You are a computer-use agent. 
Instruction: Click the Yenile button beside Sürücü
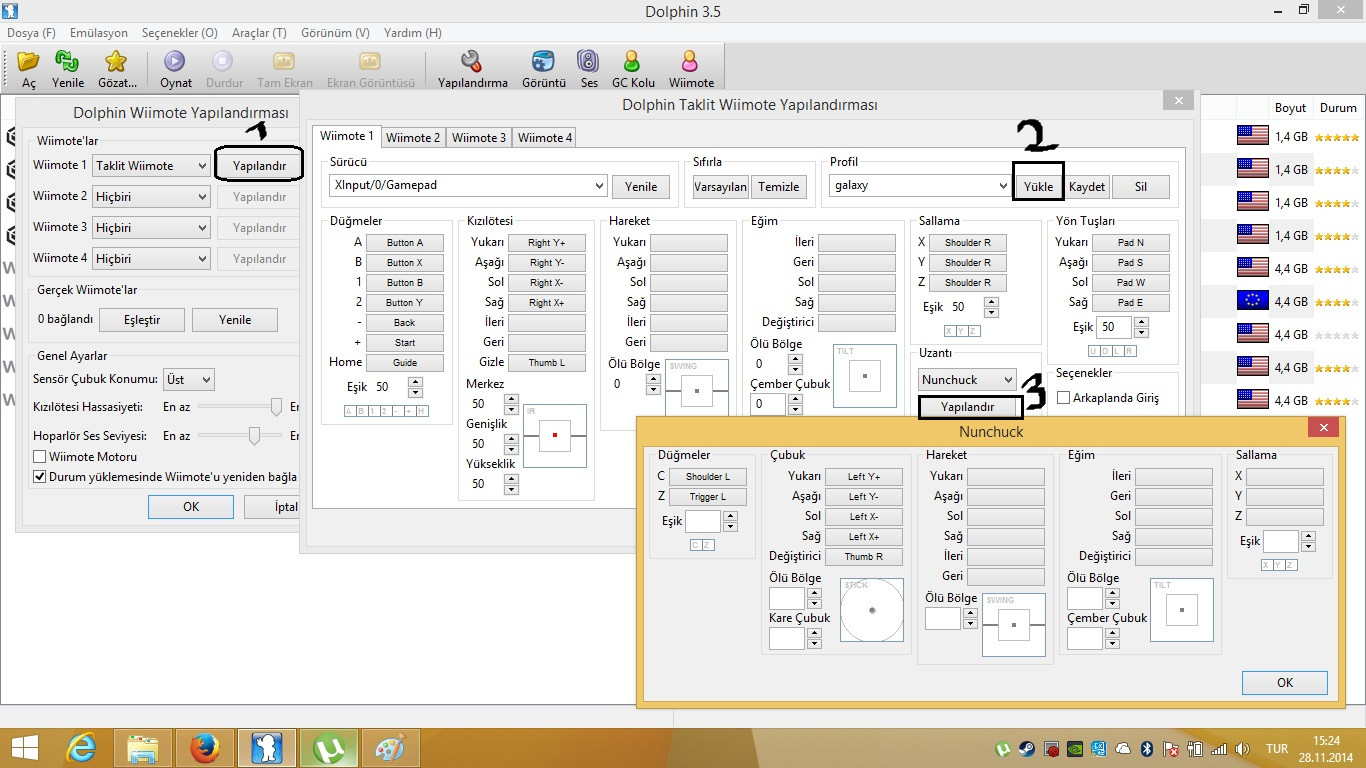click(641, 187)
